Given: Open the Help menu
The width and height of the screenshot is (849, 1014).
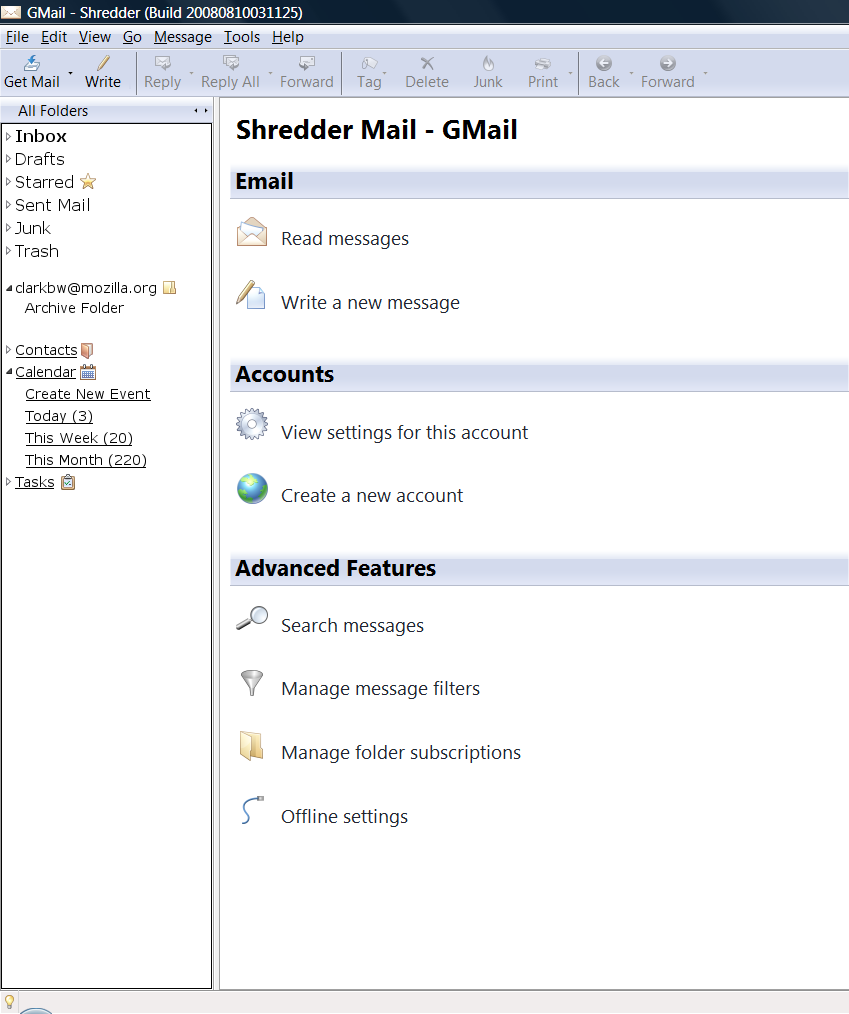Looking at the screenshot, I should click(x=288, y=37).
